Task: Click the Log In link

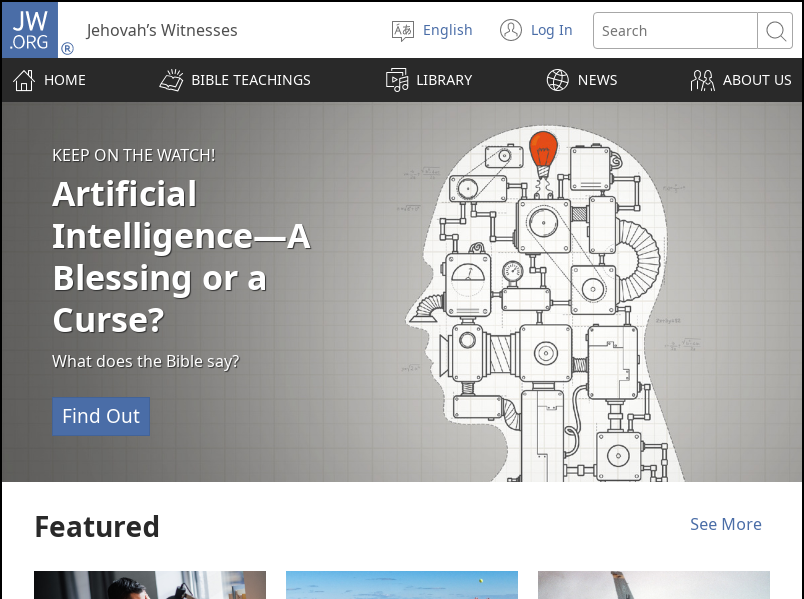Action: [551, 30]
